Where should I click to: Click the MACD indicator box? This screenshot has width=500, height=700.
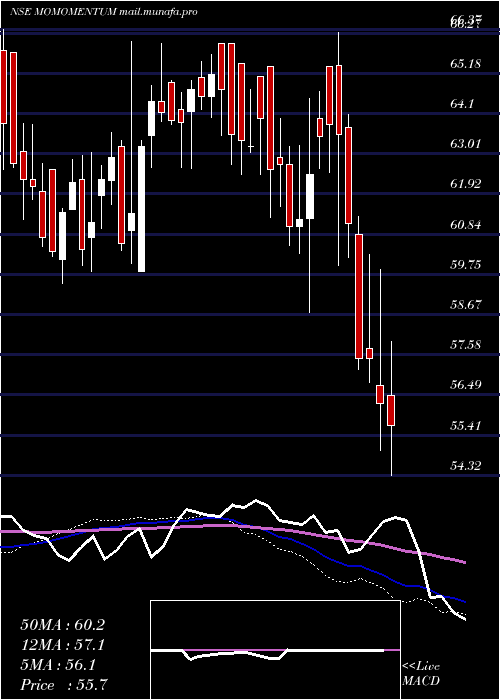pyautogui.click(x=275, y=650)
